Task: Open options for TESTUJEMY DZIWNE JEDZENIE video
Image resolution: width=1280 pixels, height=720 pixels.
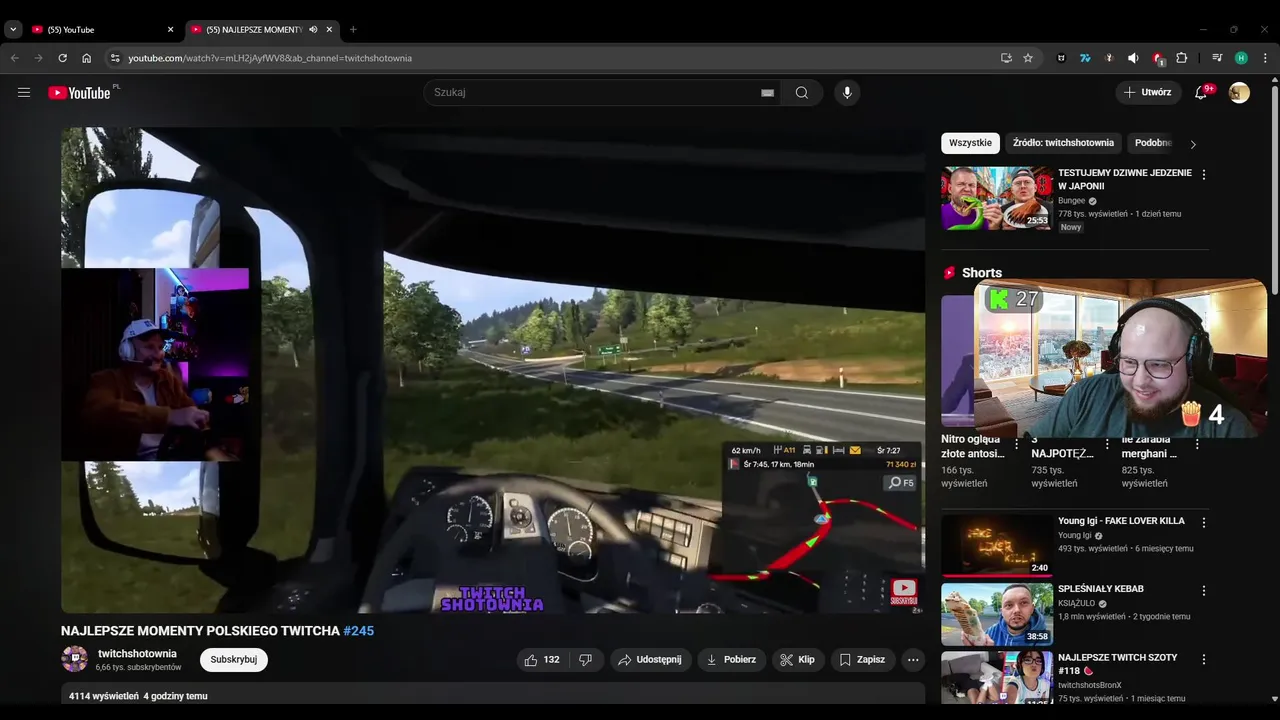Action: 1203,174
